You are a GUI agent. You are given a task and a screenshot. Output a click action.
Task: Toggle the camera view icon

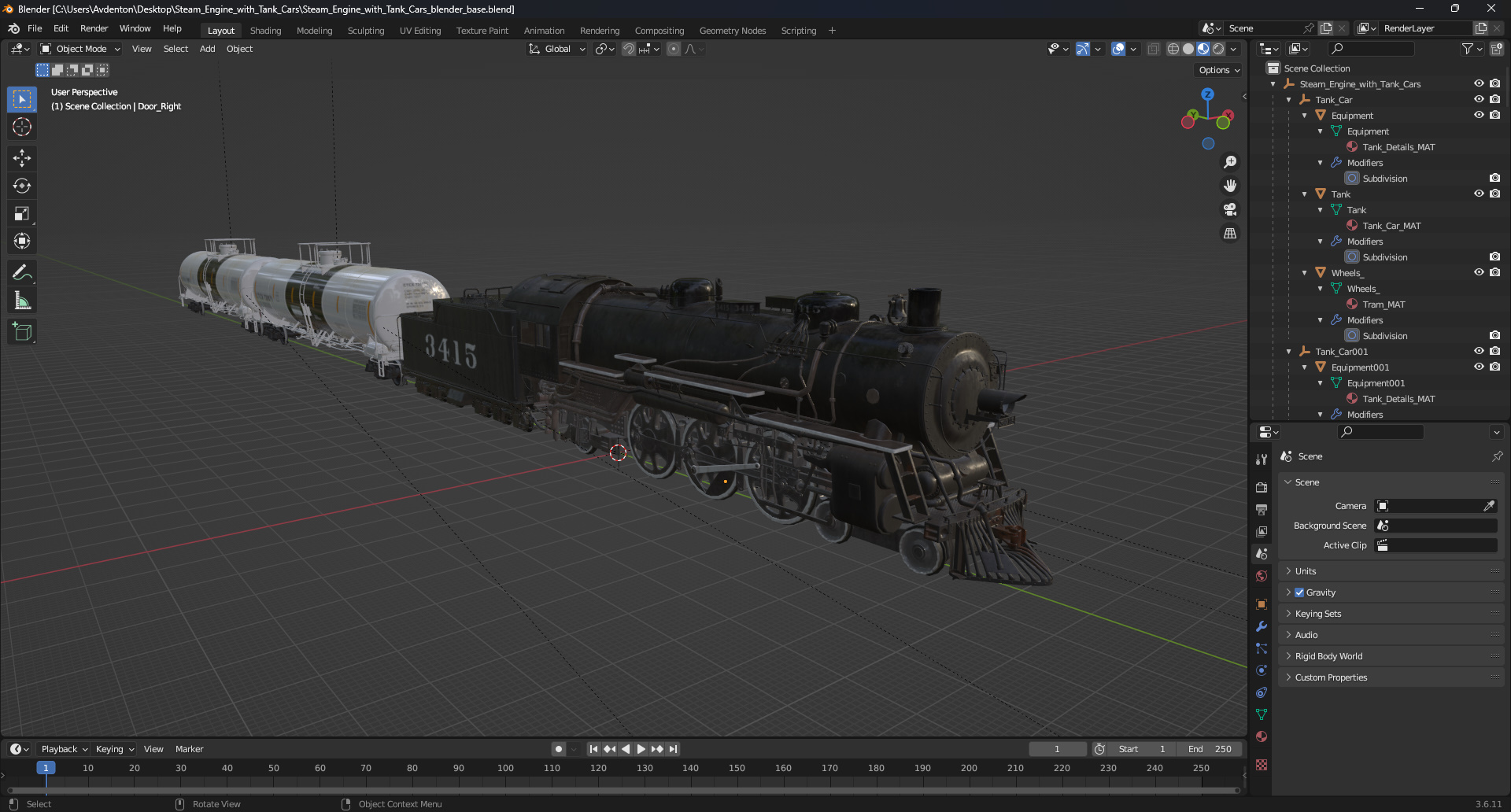point(1230,209)
